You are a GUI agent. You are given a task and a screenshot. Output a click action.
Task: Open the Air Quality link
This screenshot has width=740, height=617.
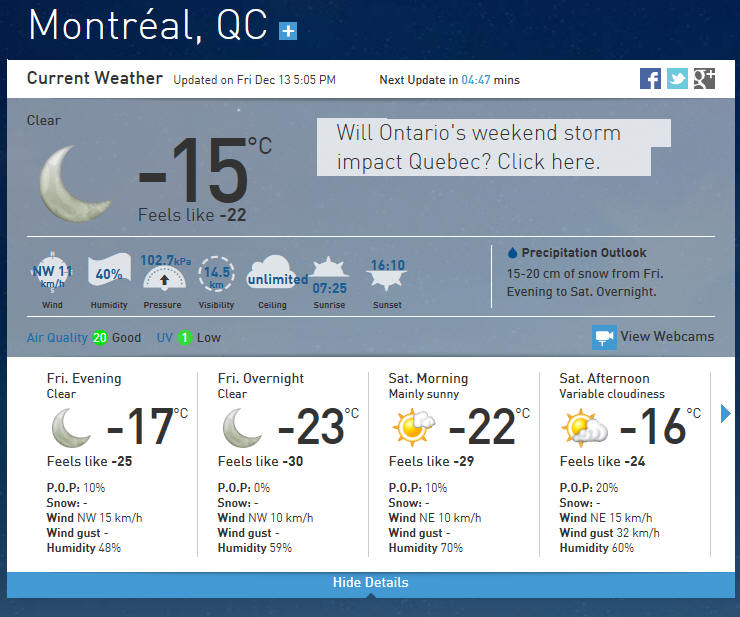click(x=57, y=338)
